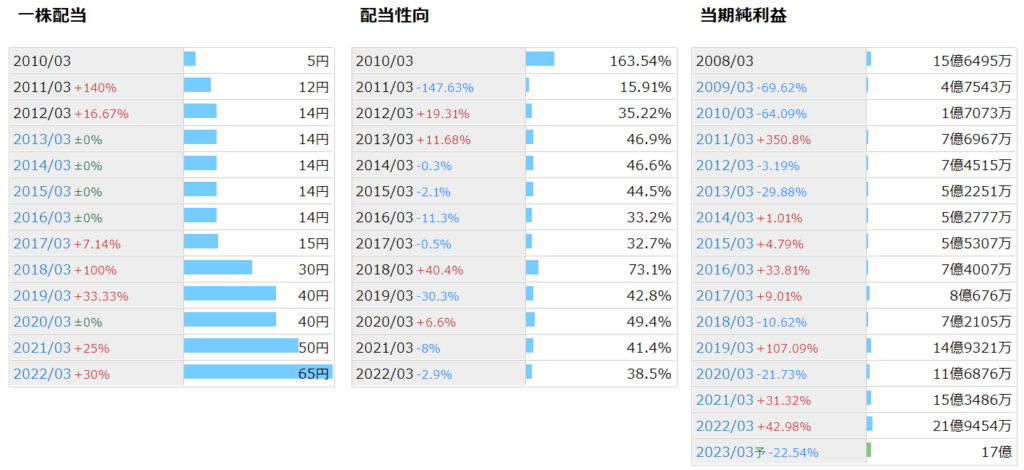Open the 2010/03 link in 当期純利益 table
Screen dimensions: 1024x470
tap(725, 113)
